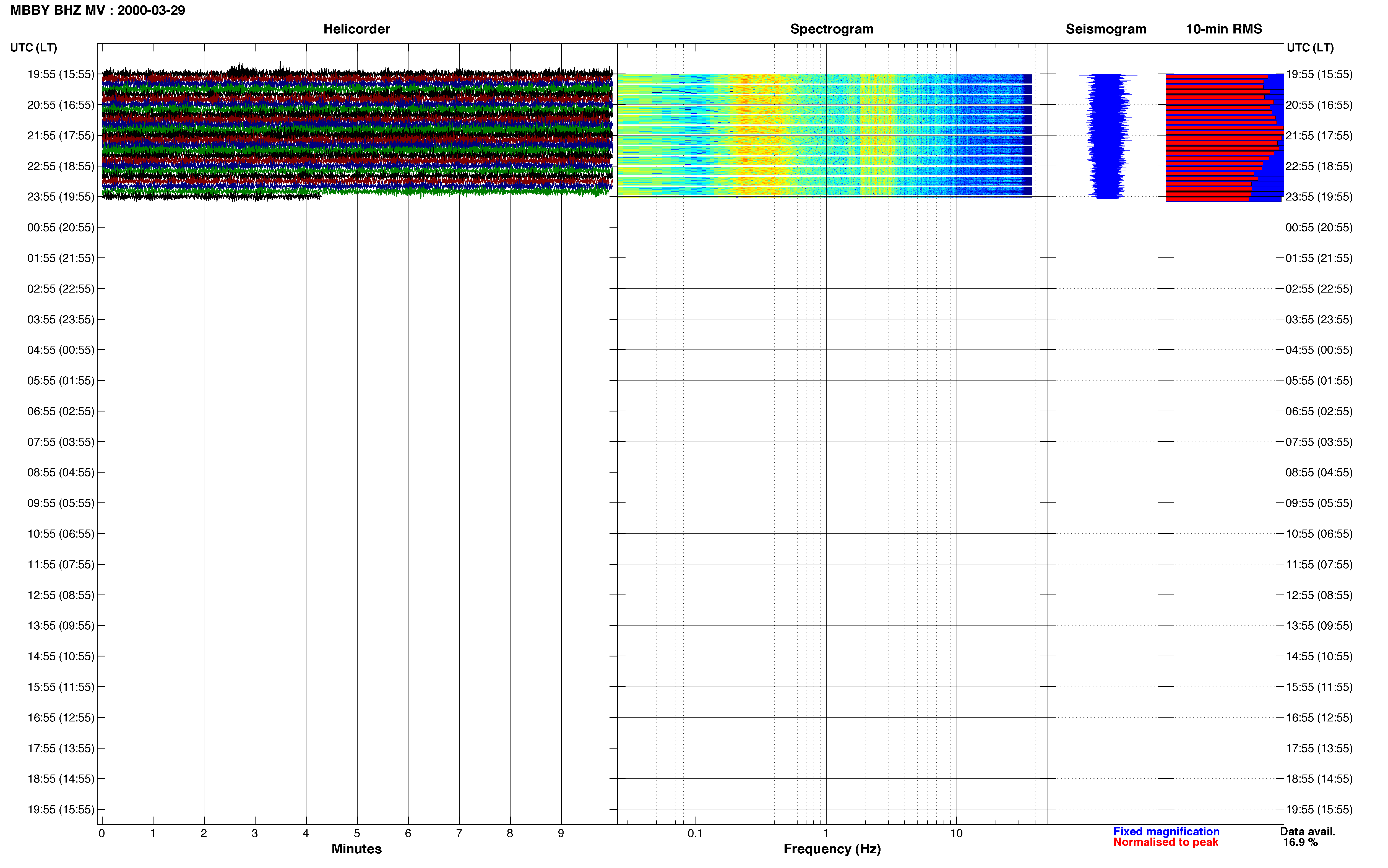
Task: Click the blue 'Fixed magnification' legend text
Action: point(1166,831)
